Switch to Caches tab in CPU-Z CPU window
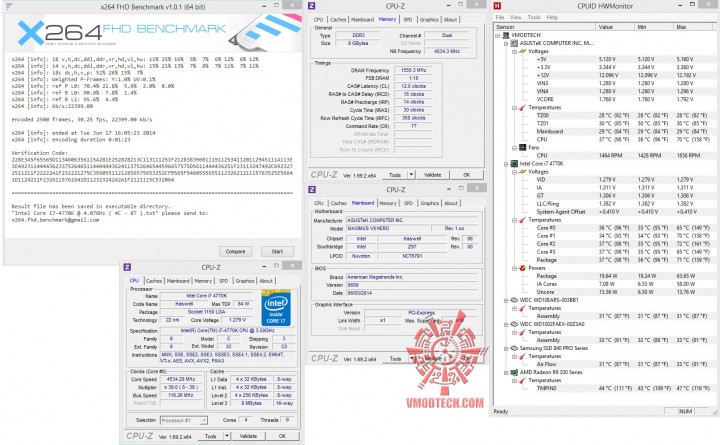This screenshot has width=720, height=445. tap(154, 281)
